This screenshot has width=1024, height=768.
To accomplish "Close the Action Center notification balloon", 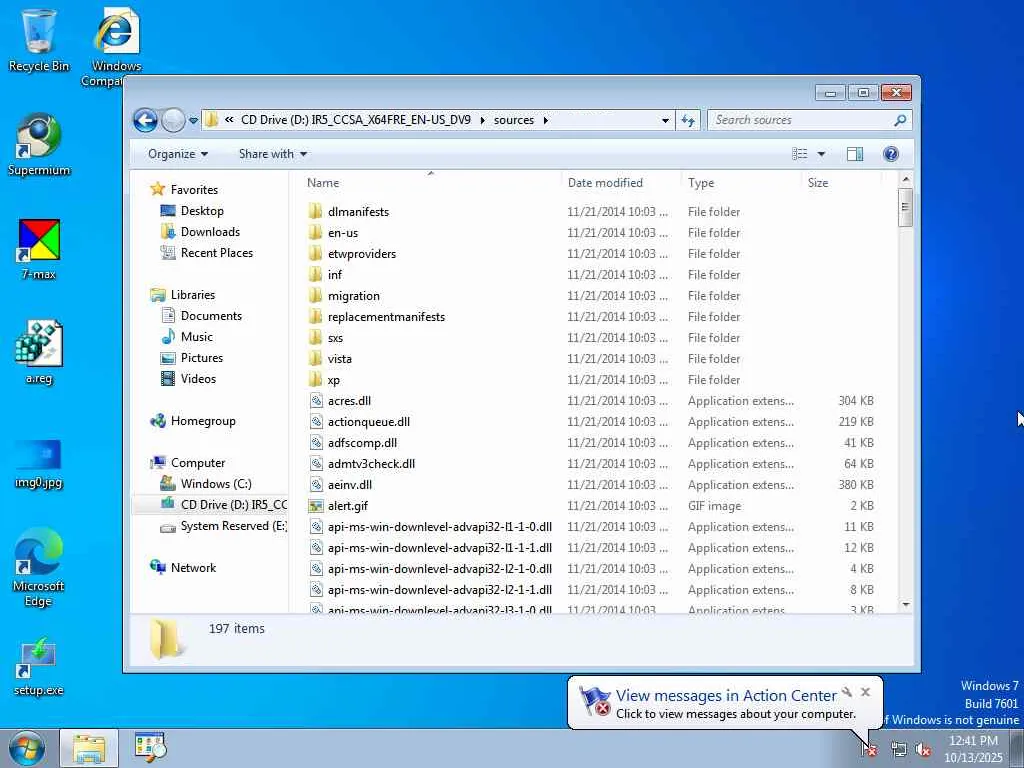I will point(865,692).
